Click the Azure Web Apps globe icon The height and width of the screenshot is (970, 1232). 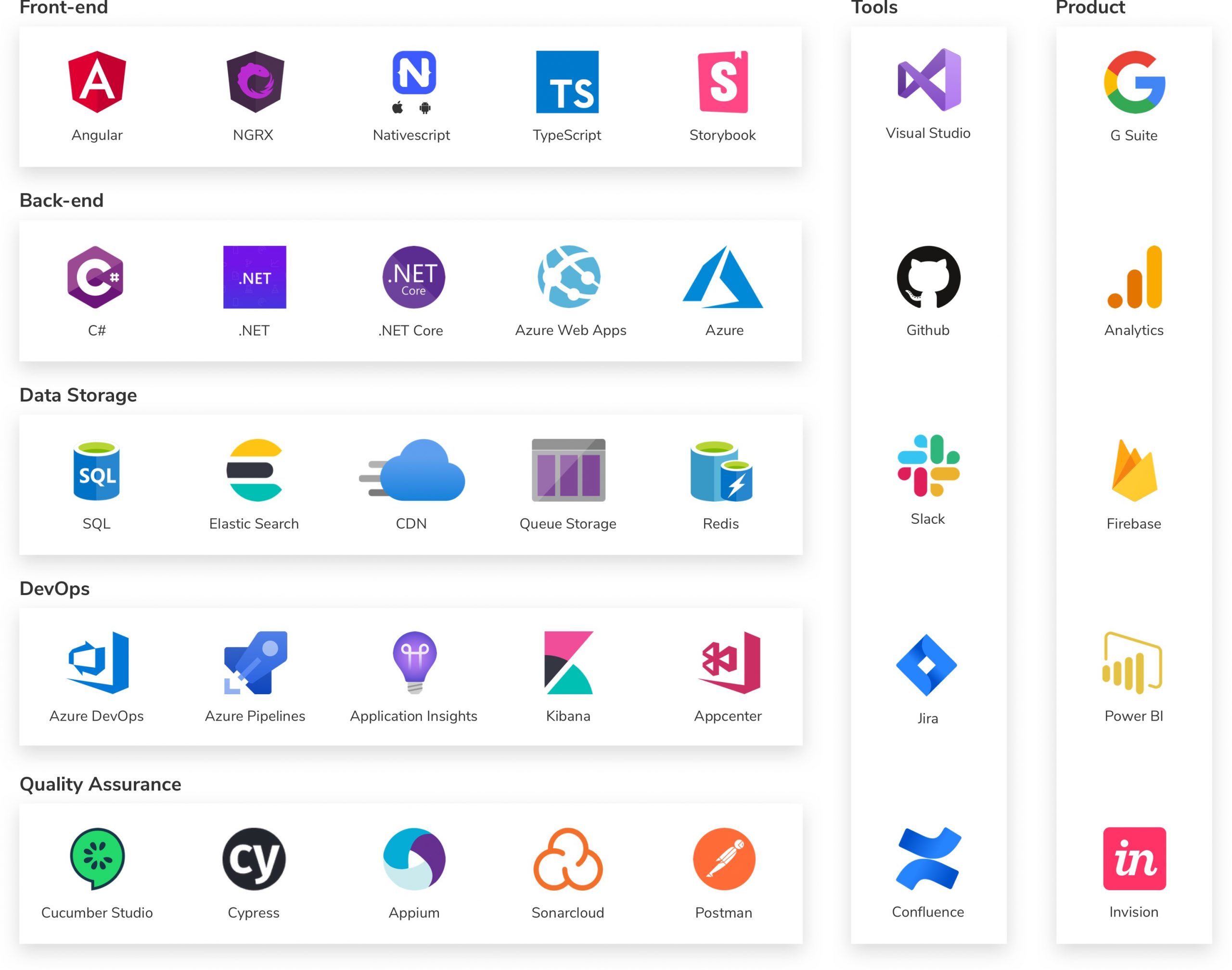[x=569, y=277]
